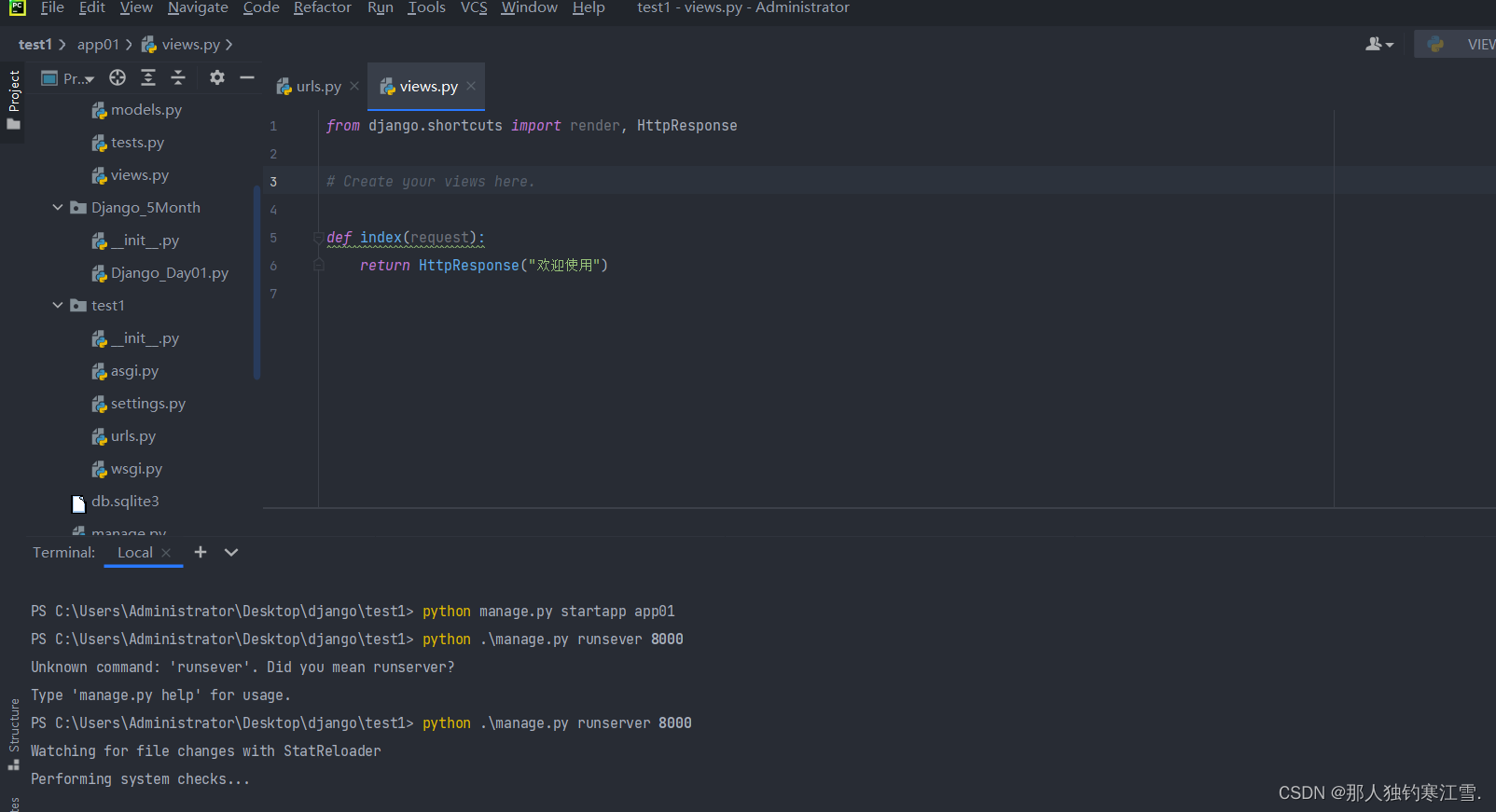Close the urls.py editor tab
1496x812 pixels.
pos(354,86)
